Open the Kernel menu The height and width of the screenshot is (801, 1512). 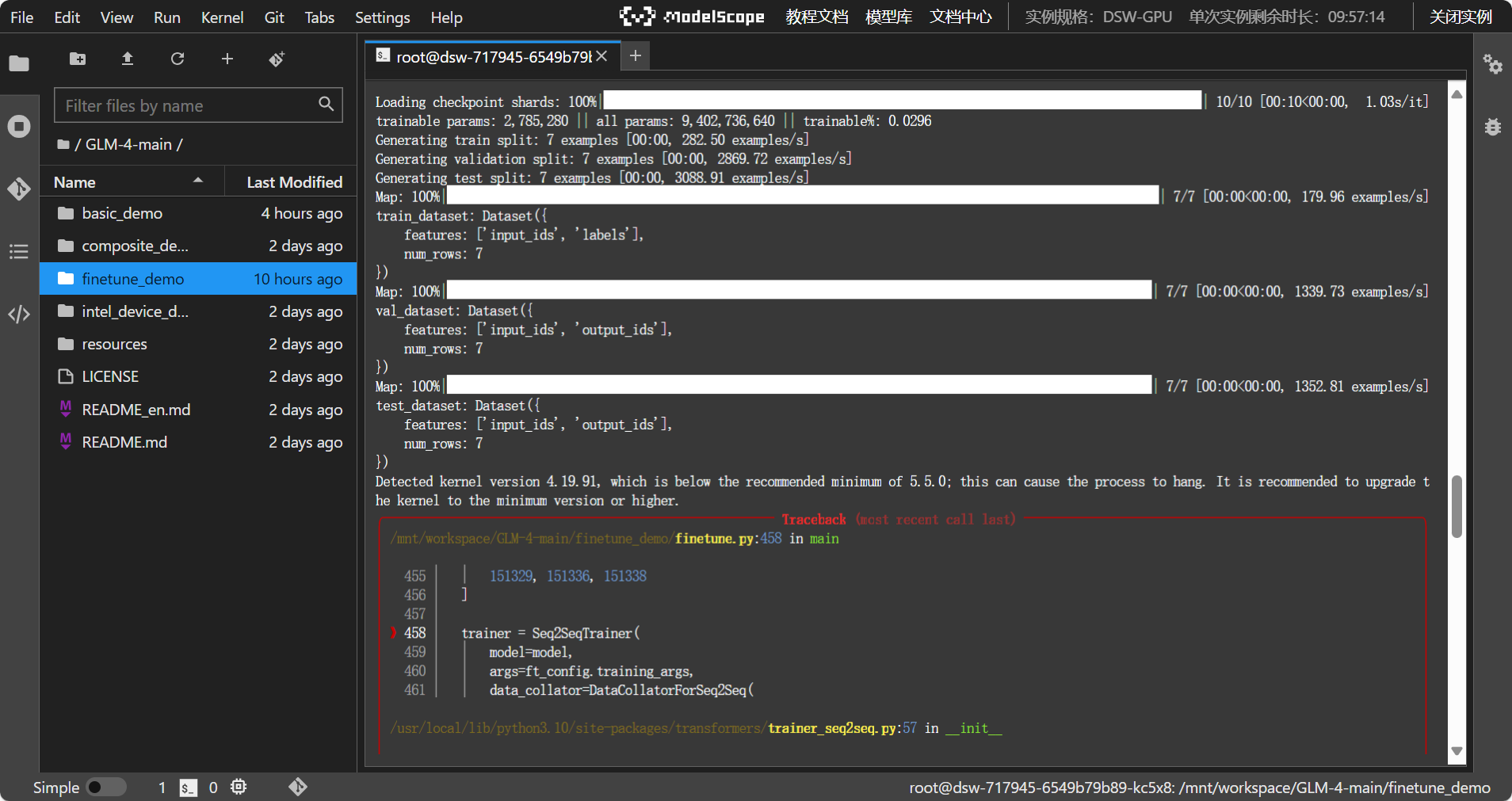(222, 17)
